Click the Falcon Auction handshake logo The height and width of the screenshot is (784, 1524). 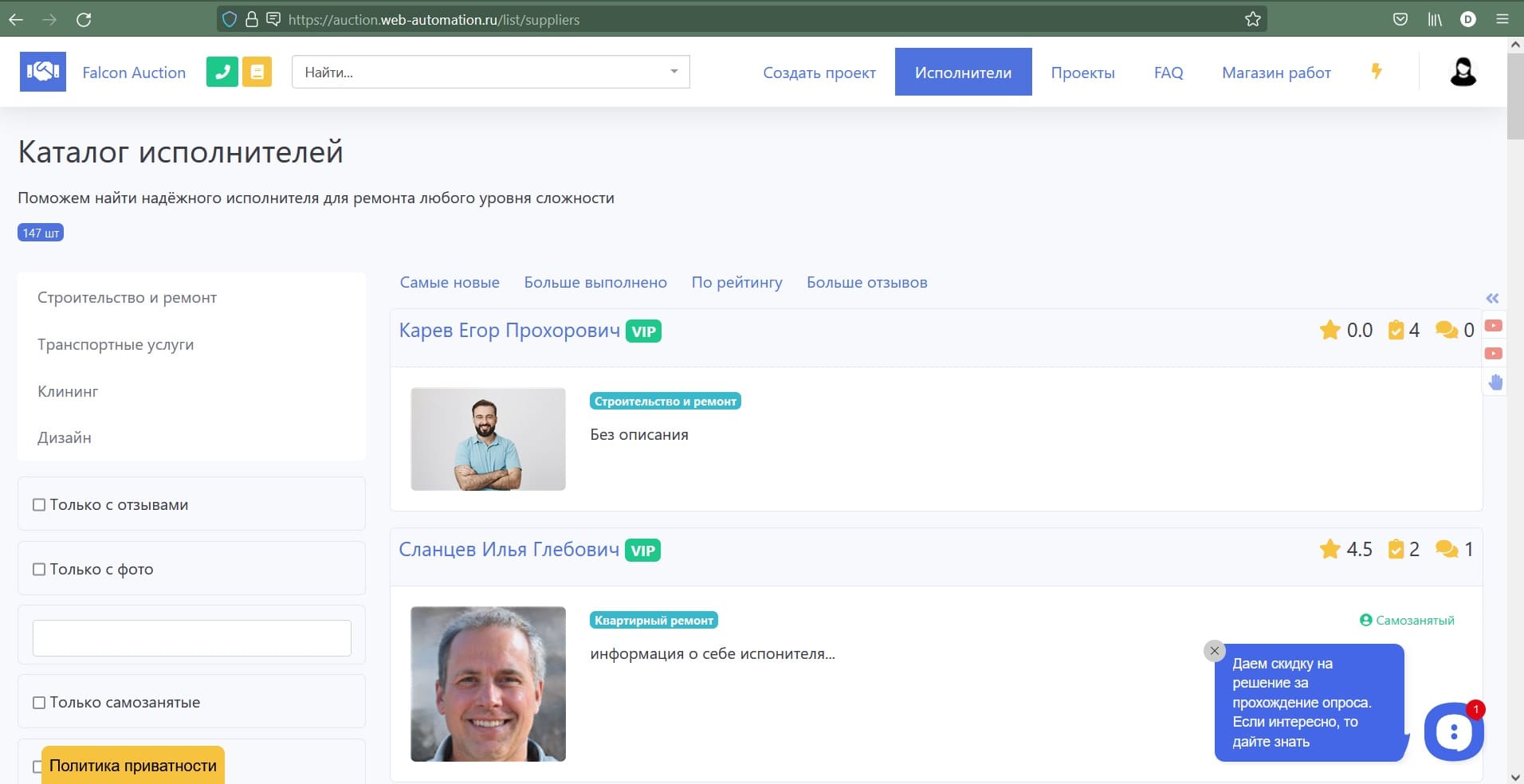(x=43, y=72)
